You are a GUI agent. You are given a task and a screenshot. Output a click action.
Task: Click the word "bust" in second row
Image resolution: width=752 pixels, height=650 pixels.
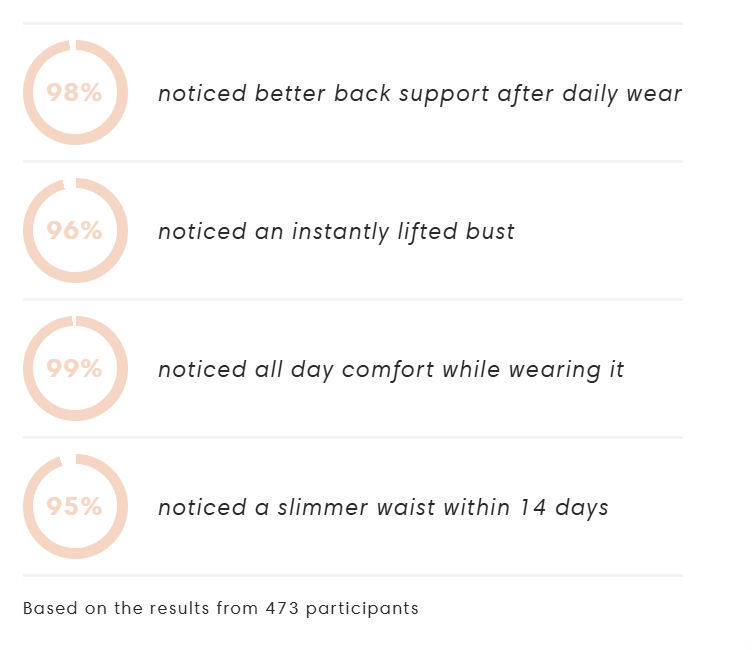pos(490,232)
